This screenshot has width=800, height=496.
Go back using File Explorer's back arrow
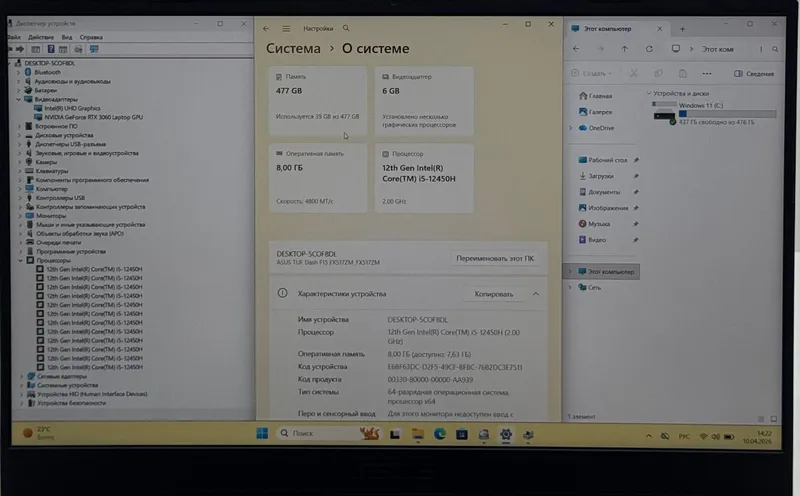(x=576, y=49)
